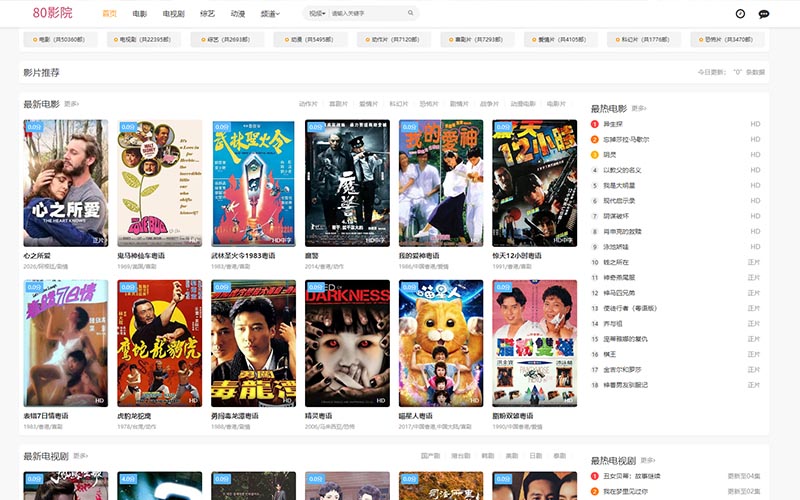Filter latest TV shows by 美剧

[512, 456]
